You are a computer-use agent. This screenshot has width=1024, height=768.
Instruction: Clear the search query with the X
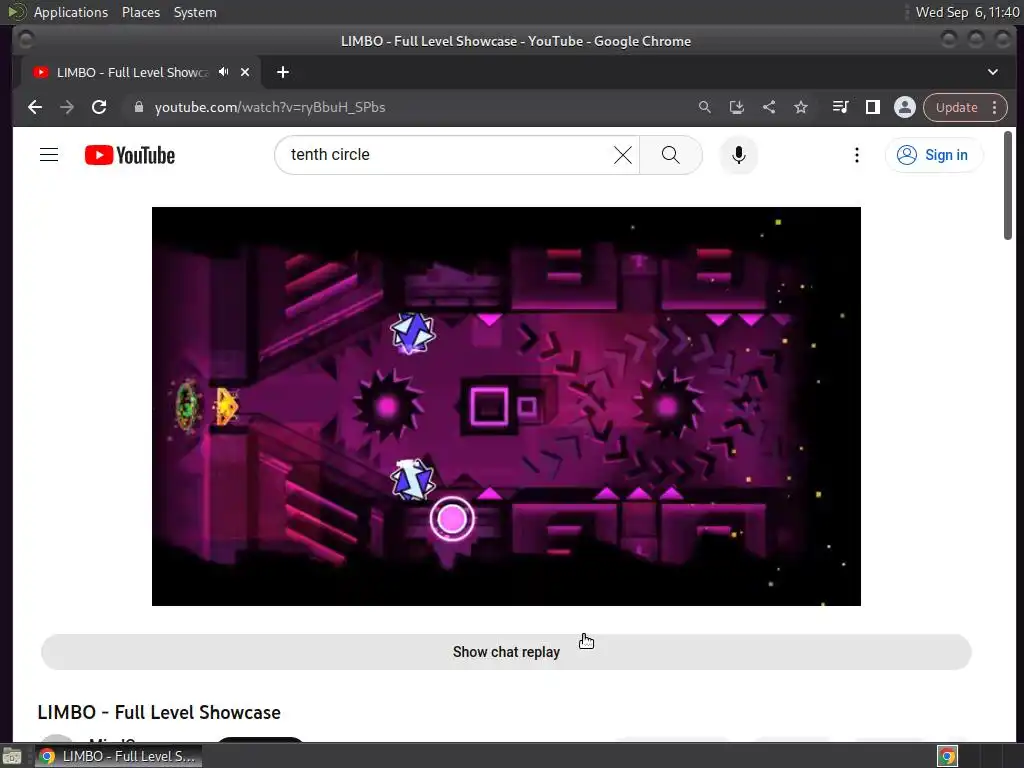pyautogui.click(x=623, y=155)
